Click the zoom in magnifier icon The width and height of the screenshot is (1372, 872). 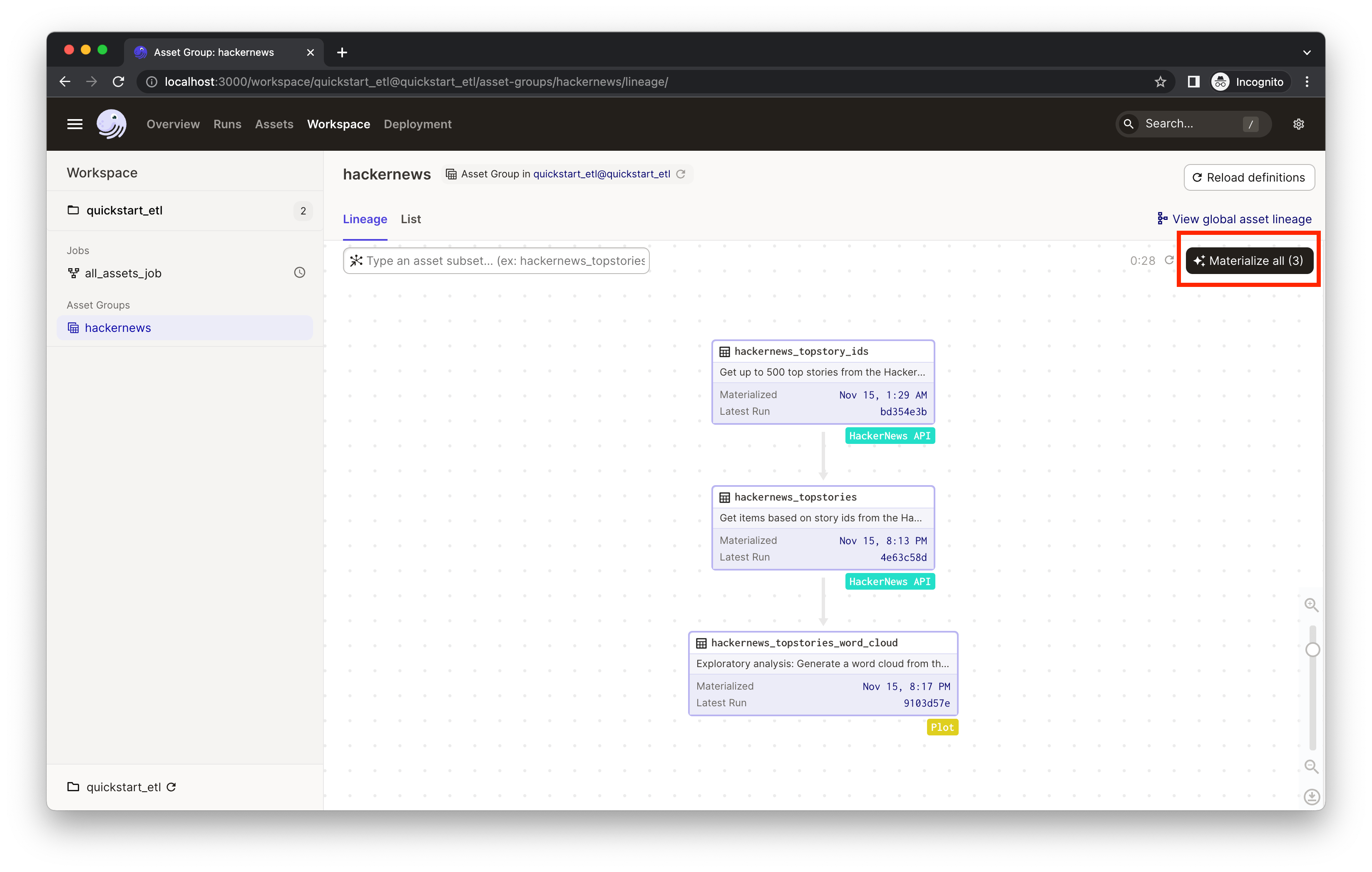(1311, 605)
